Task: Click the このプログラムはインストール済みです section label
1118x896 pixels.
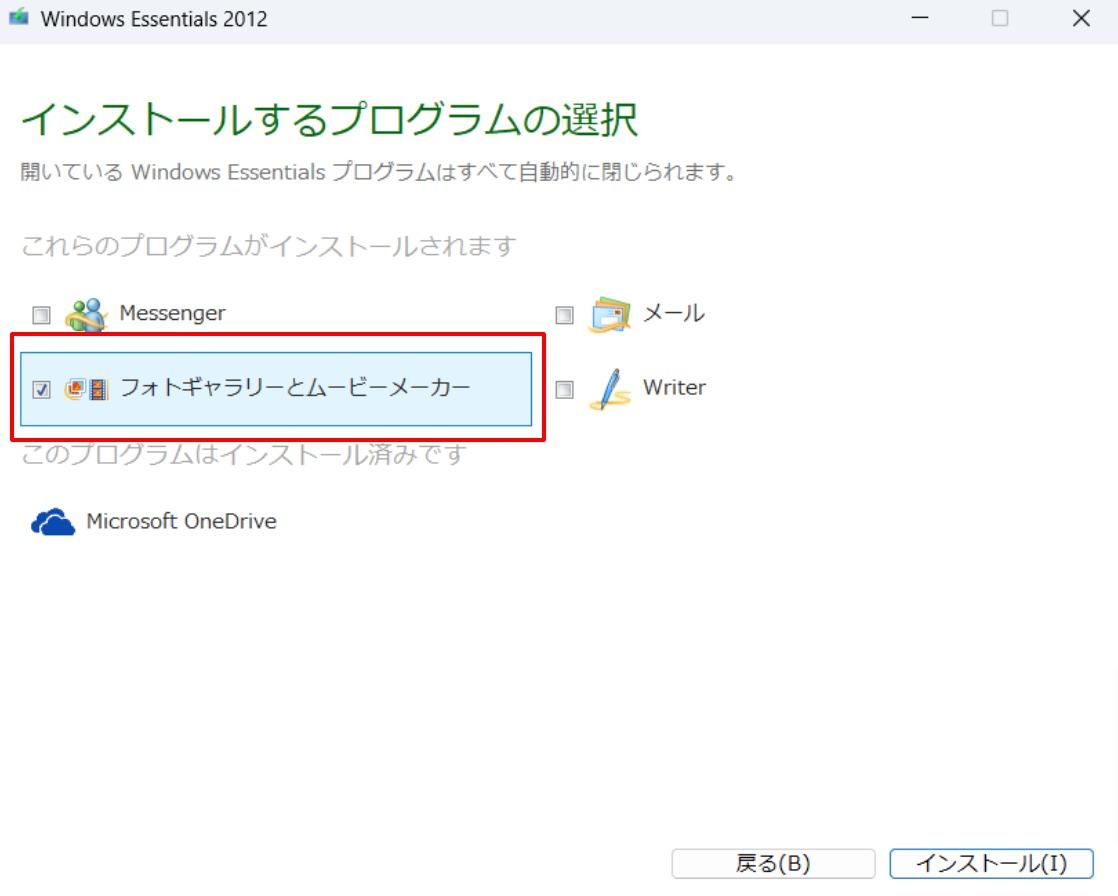Action: pyautogui.click(x=244, y=454)
